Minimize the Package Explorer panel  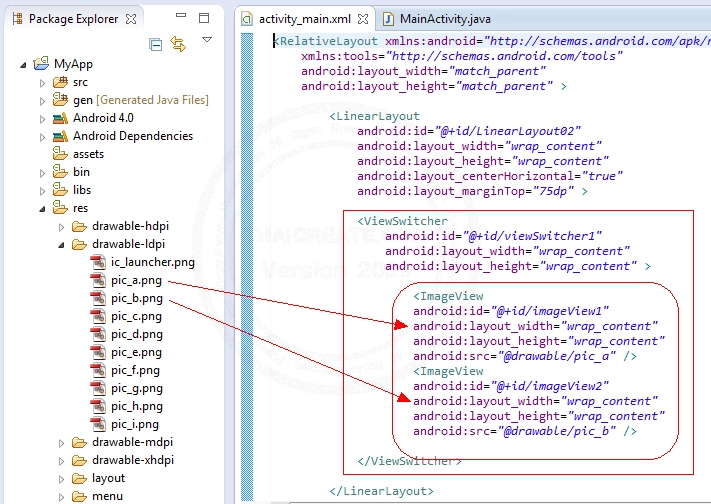(181, 15)
